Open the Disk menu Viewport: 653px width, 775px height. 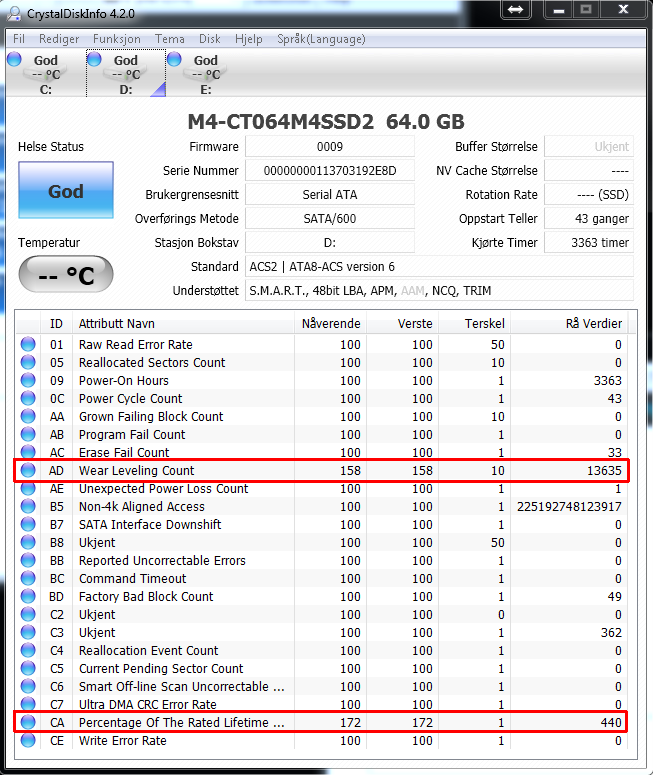tap(210, 39)
